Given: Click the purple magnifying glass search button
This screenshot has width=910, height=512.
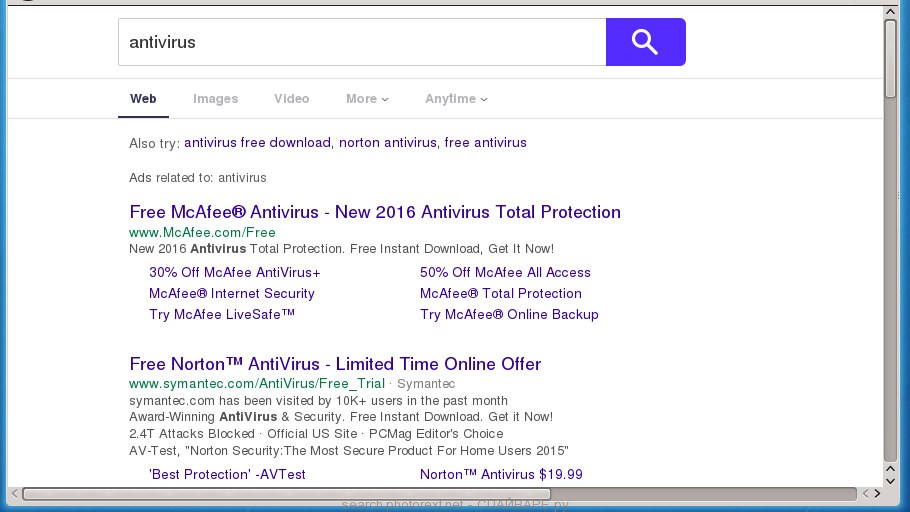Looking at the screenshot, I should [x=645, y=42].
